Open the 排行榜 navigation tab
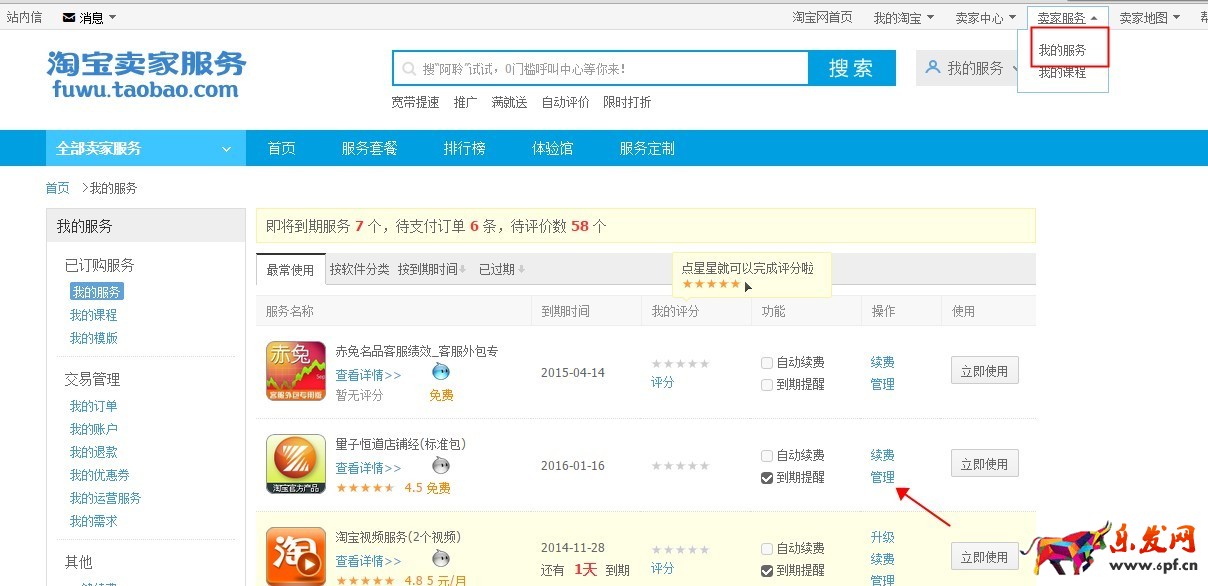 pyautogui.click(x=464, y=148)
